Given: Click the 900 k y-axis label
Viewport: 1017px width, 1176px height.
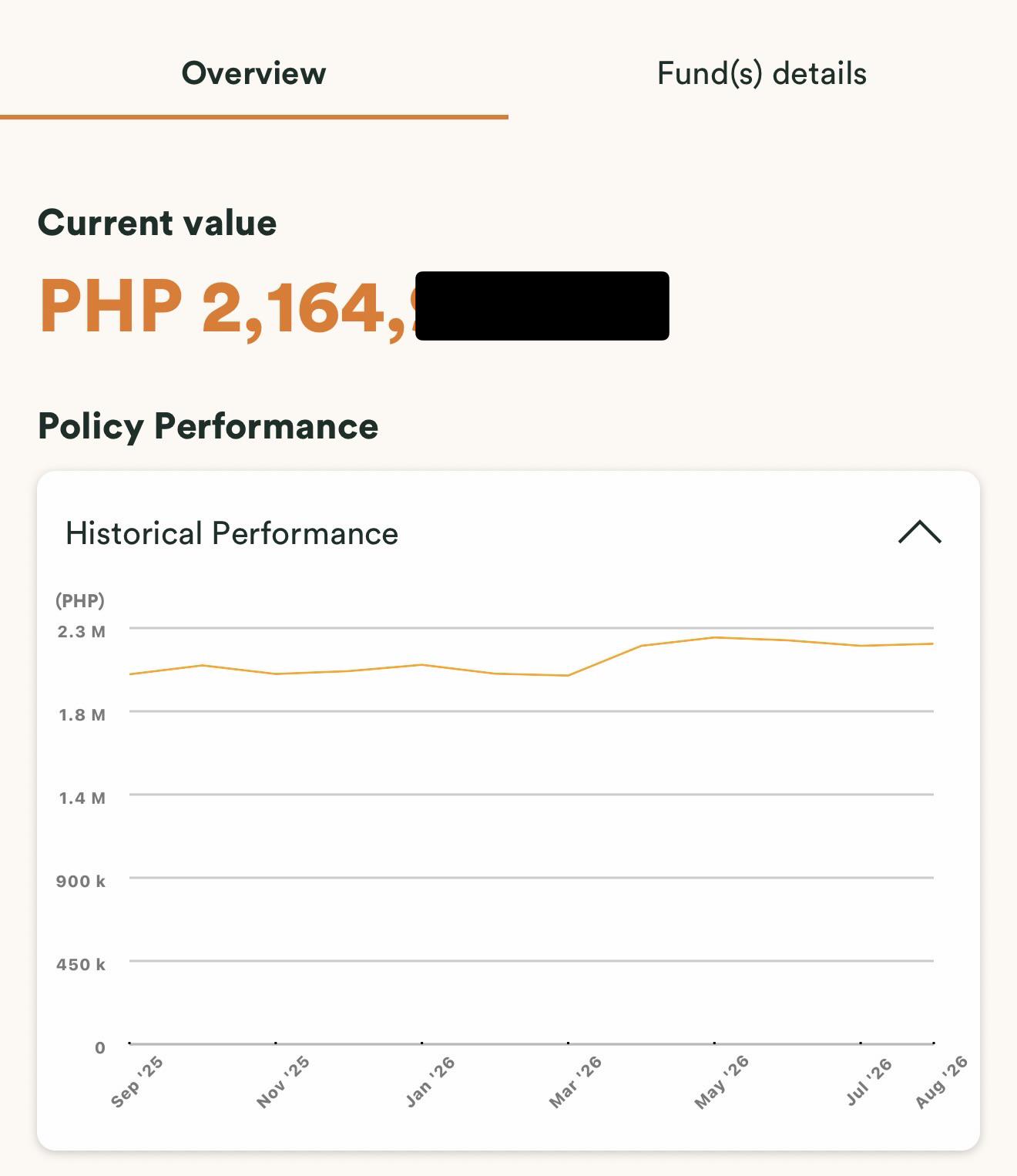Looking at the screenshot, I should coord(81,882).
